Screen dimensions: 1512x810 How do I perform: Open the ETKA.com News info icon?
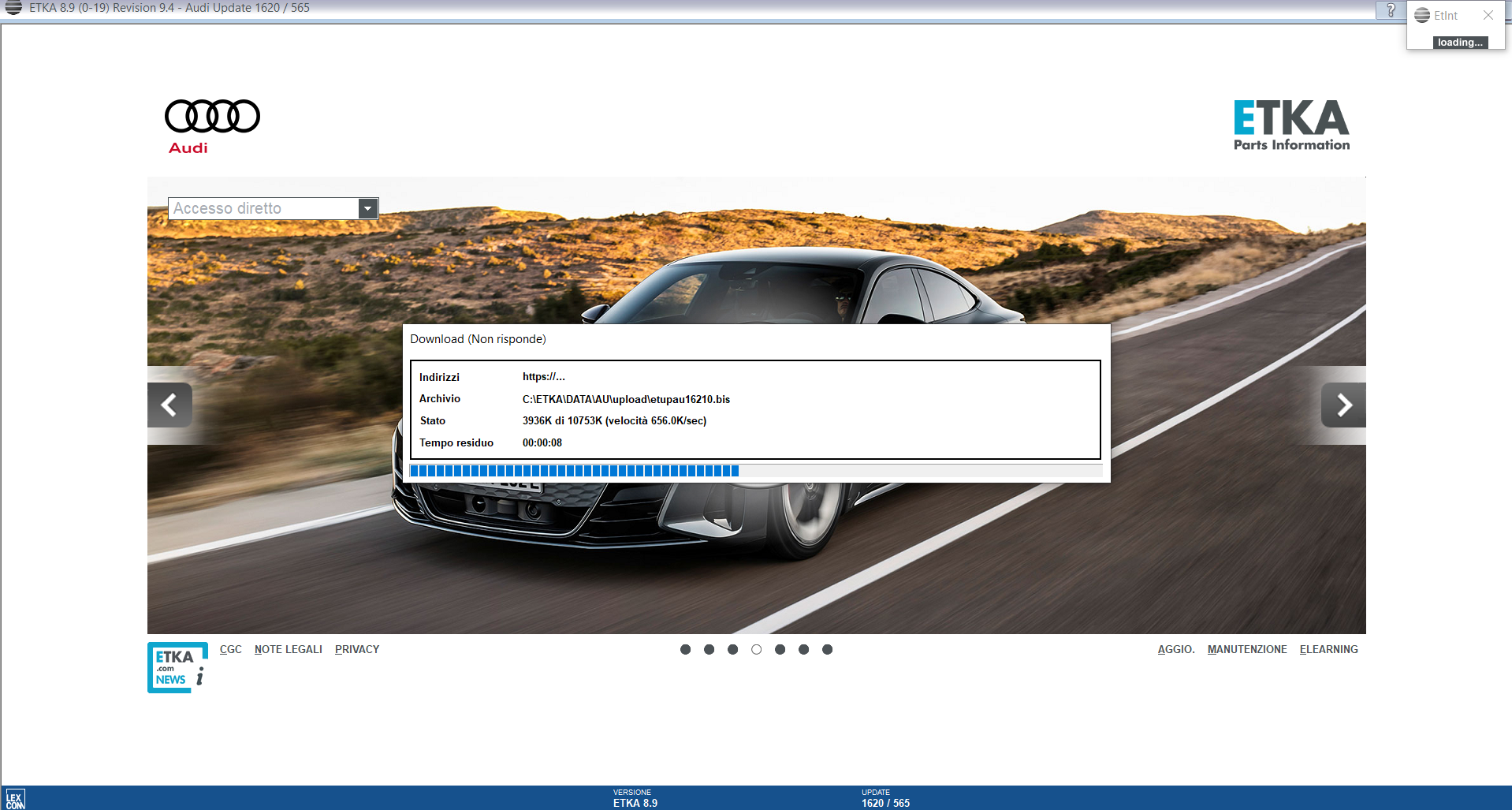(x=178, y=667)
